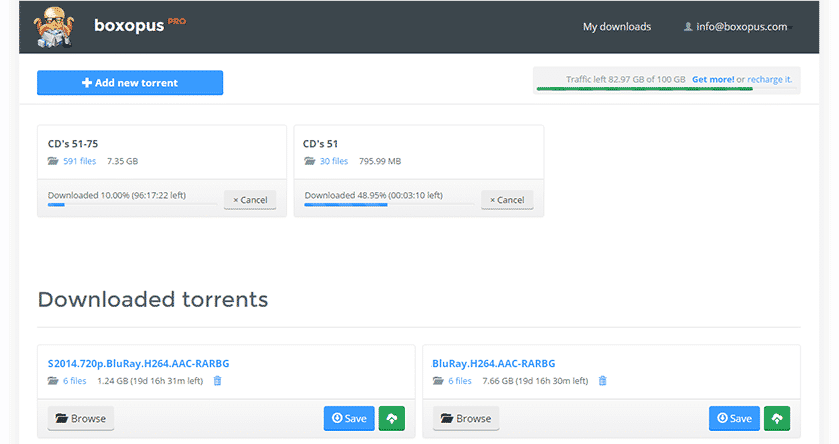Image resolution: width=839 pixels, height=444 pixels.
Task: Click the 7.35 GB size text
Action: 123,161
